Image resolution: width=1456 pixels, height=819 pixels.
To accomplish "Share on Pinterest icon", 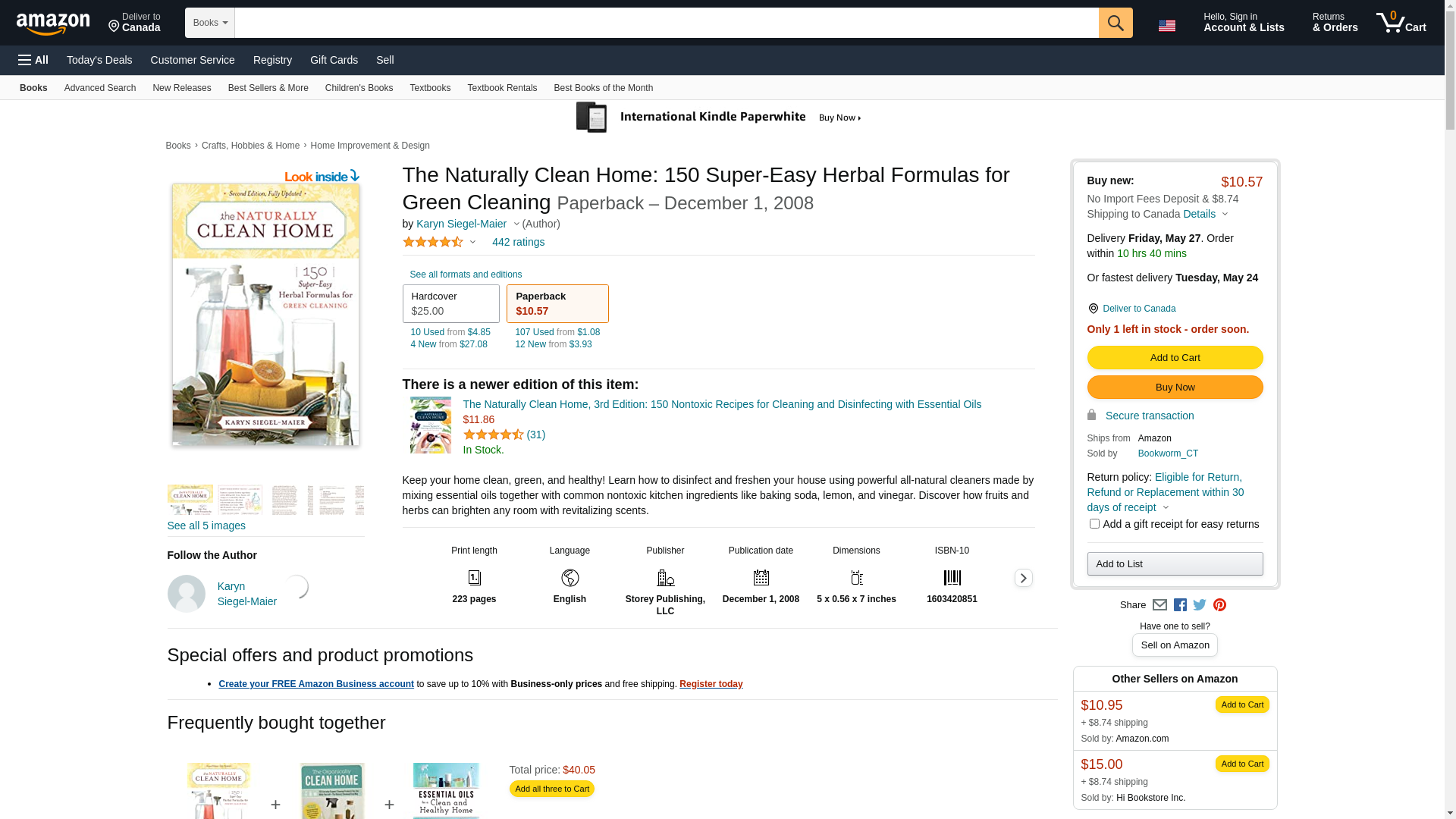I will (1219, 605).
